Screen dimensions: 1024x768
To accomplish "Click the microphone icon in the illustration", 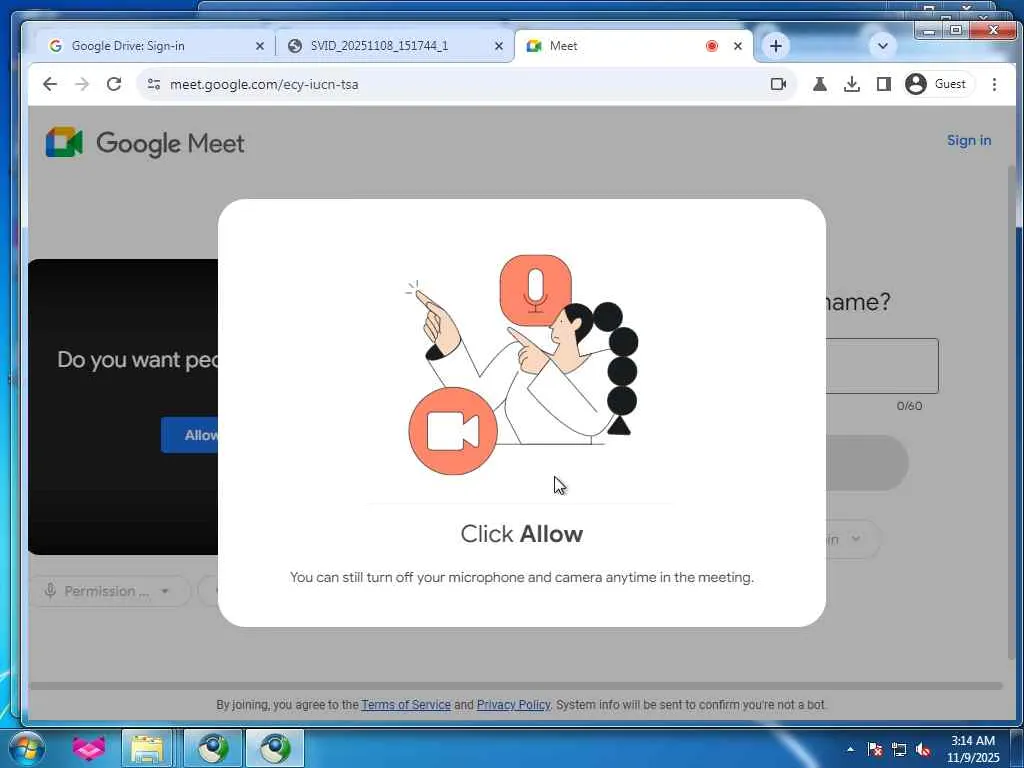I will [536, 290].
